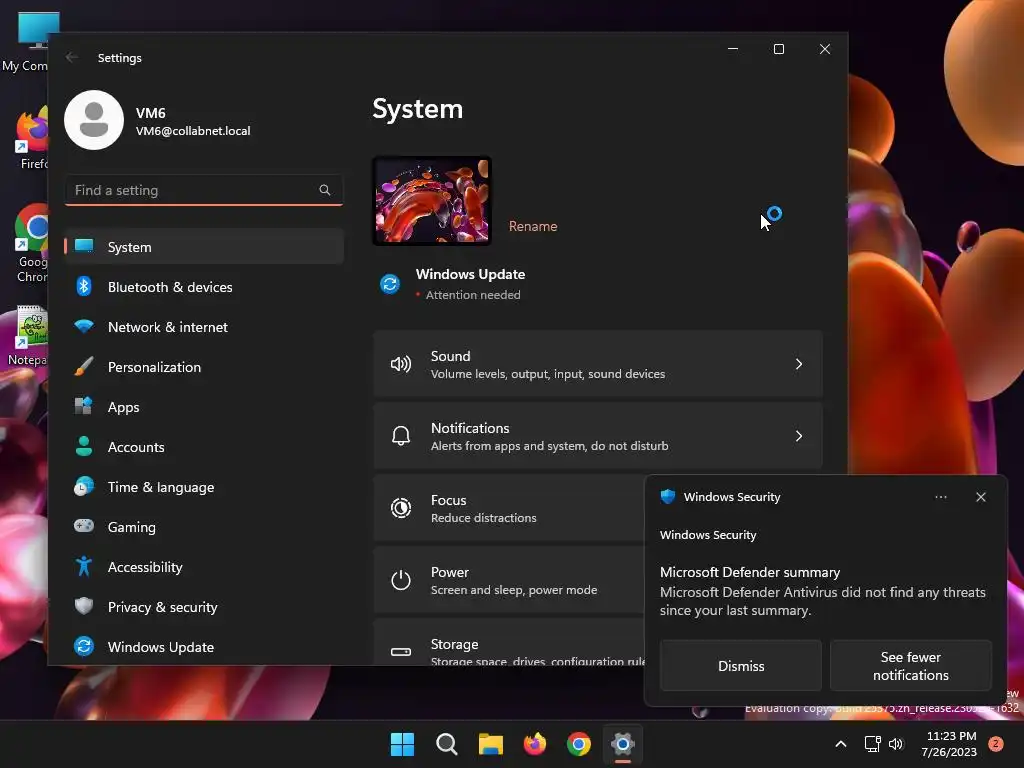Click the Personalization paintbrush icon
The image size is (1024, 768).
pos(84,366)
